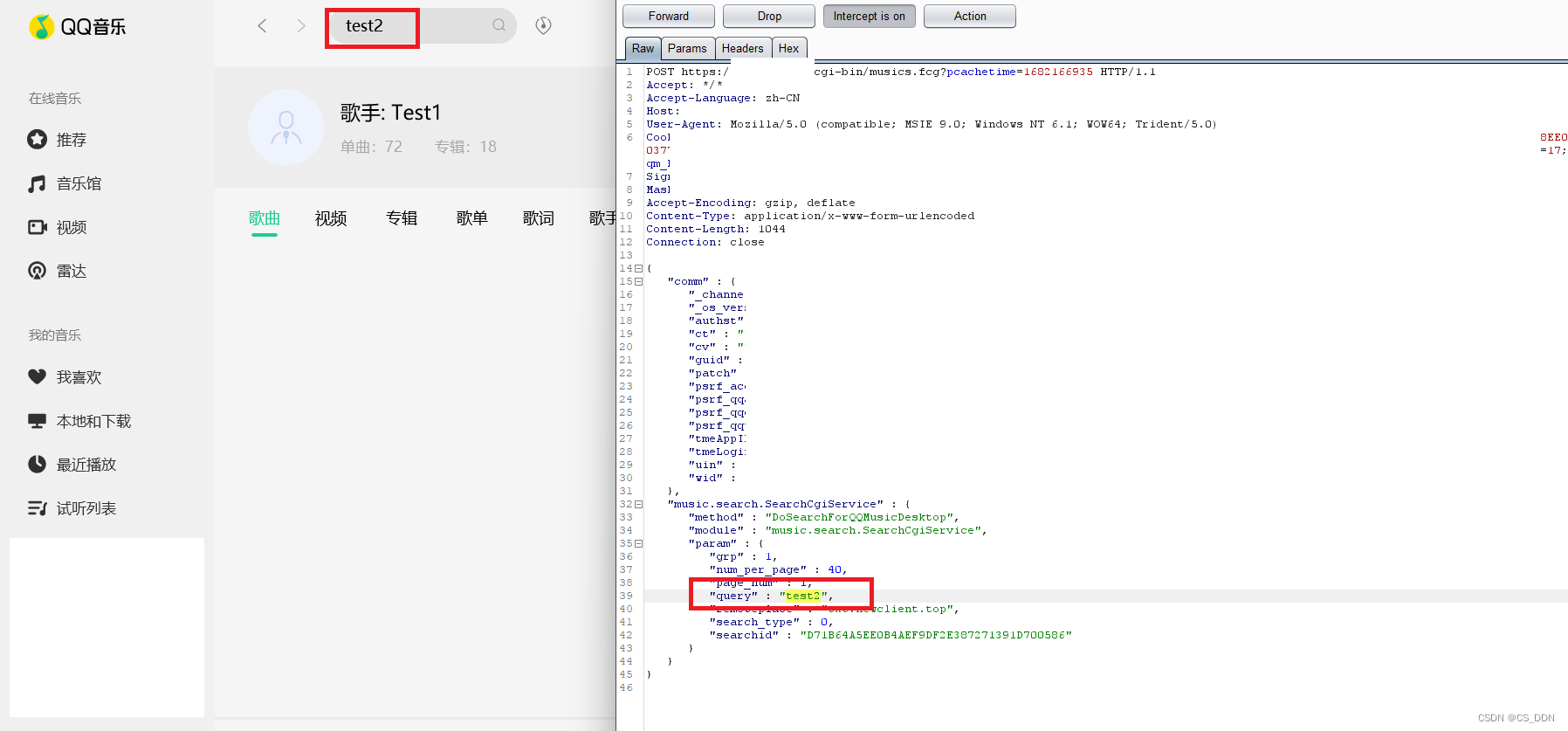Click the Connection: close header line
Image resolution: width=1568 pixels, height=731 pixels.
pyautogui.click(x=705, y=242)
